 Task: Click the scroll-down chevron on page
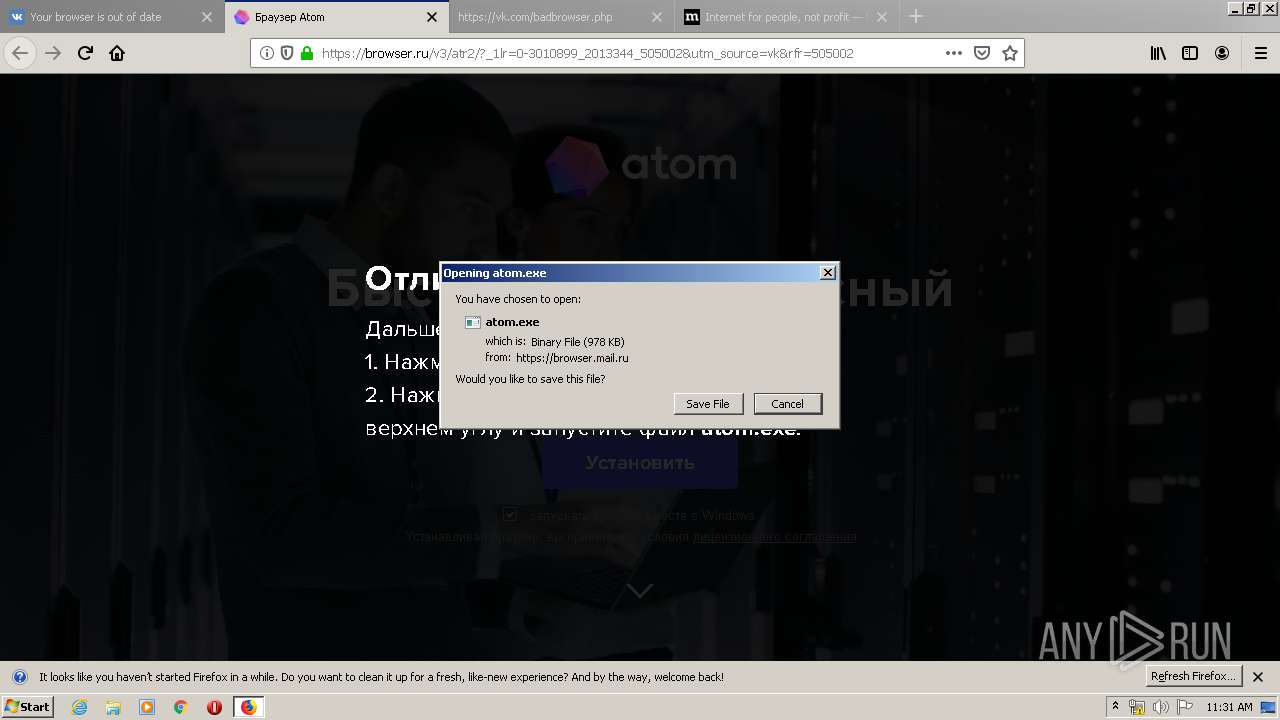click(640, 591)
